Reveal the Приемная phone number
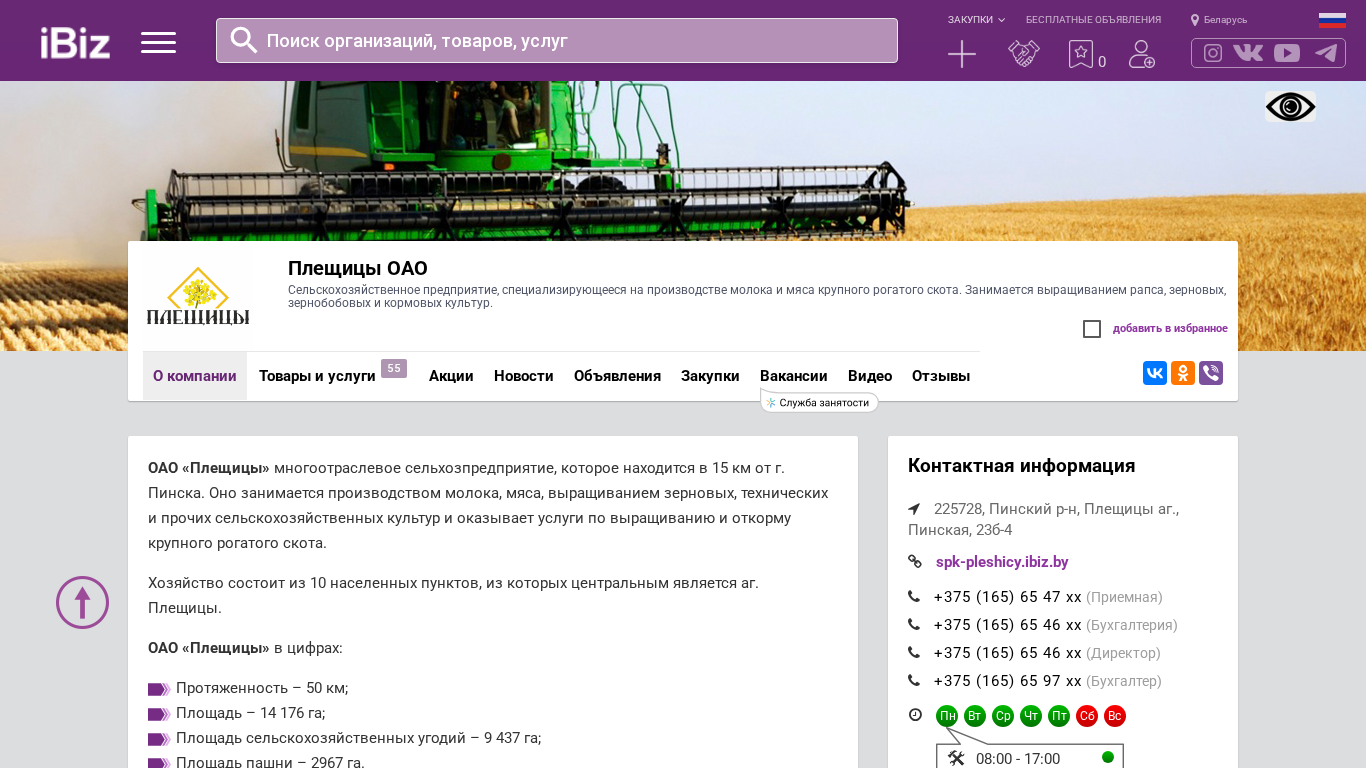Viewport: 1366px width, 768px height. point(1007,597)
